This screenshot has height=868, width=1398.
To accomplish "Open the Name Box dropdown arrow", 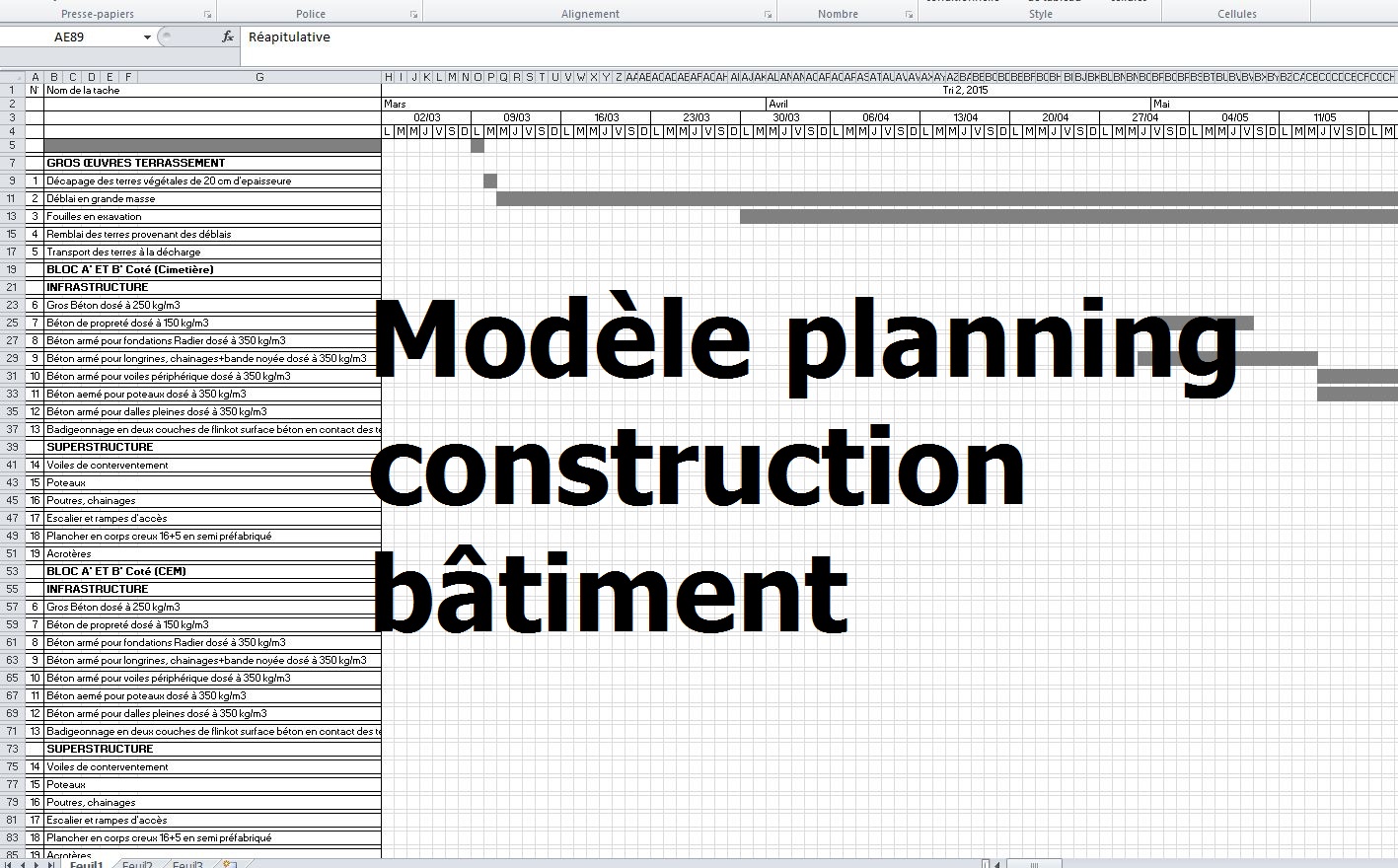I will pyautogui.click(x=149, y=36).
